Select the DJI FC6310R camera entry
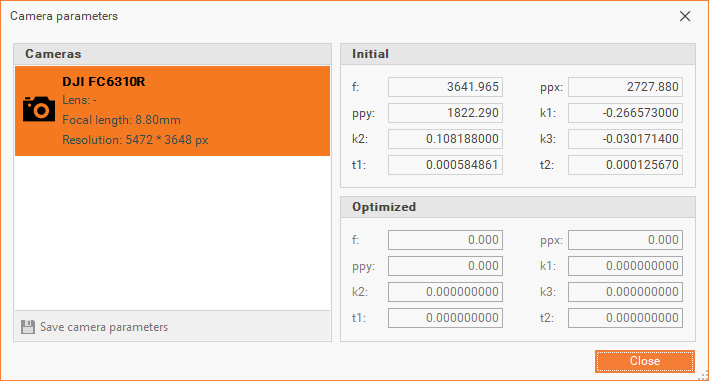 tap(172, 111)
